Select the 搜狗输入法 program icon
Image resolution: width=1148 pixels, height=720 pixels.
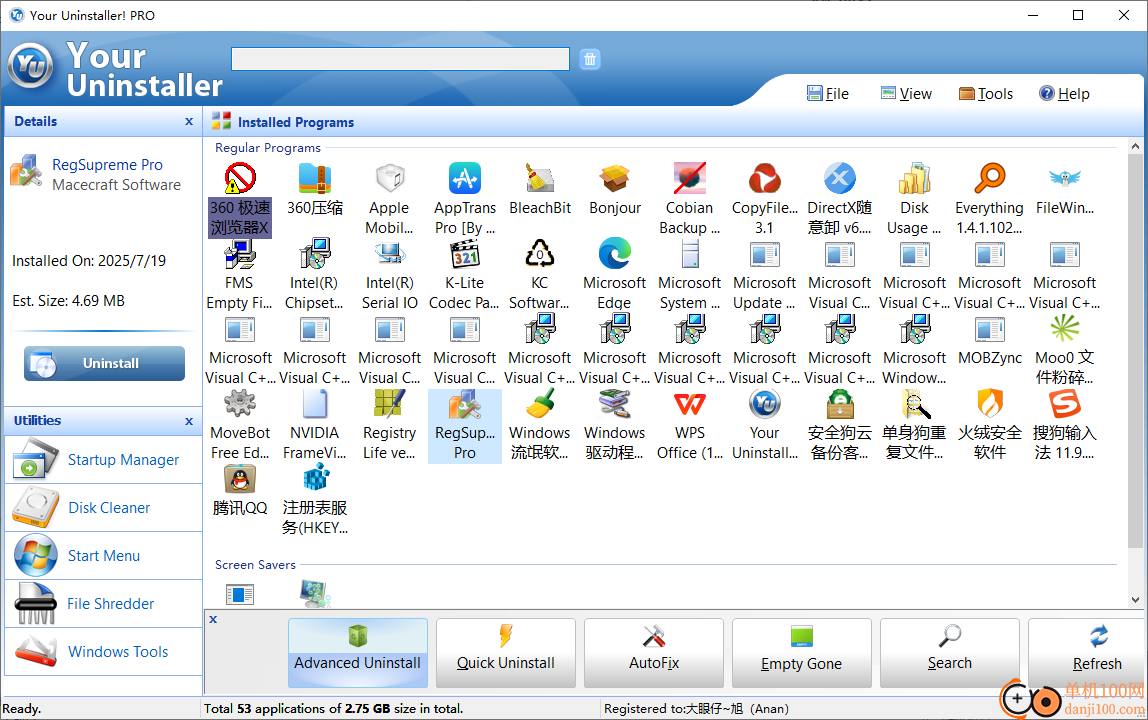point(1065,404)
